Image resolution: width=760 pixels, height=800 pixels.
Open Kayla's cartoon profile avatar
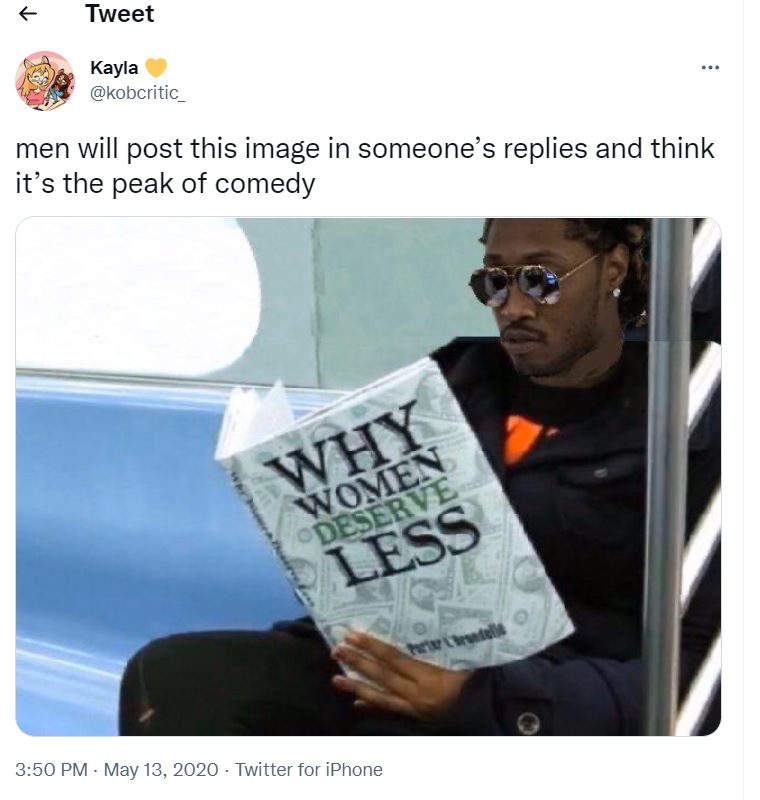pyautogui.click(x=45, y=81)
